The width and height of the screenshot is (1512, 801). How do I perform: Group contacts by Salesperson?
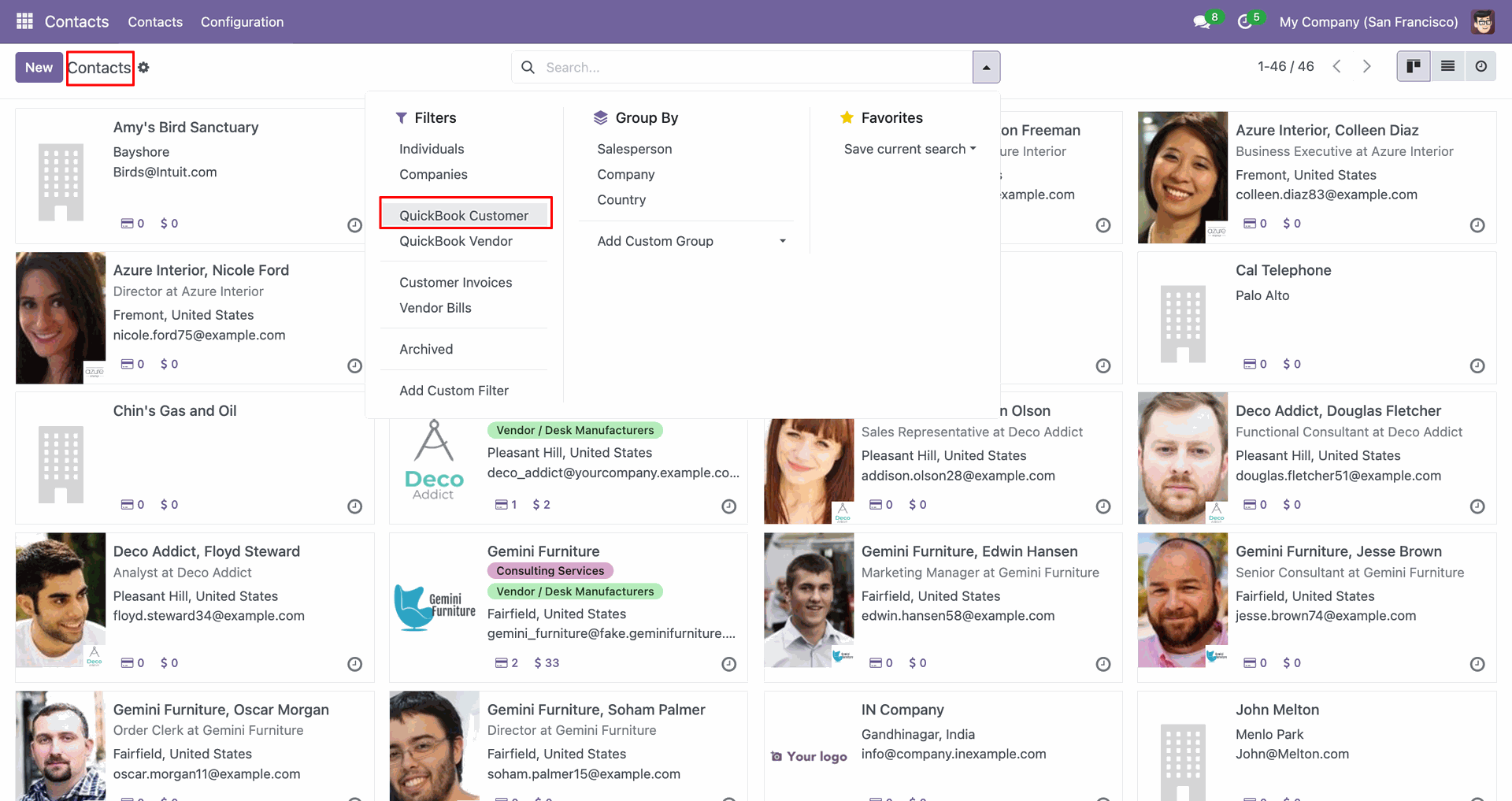coord(635,149)
